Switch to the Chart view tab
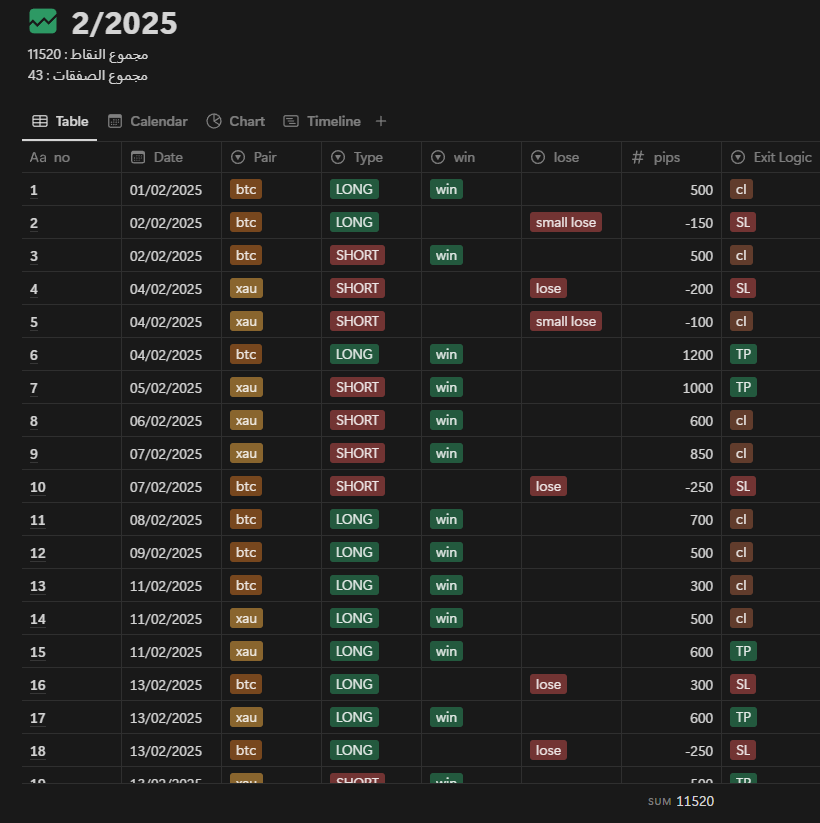The height and width of the screenshot is (823, 820). [x=236, y=121]
